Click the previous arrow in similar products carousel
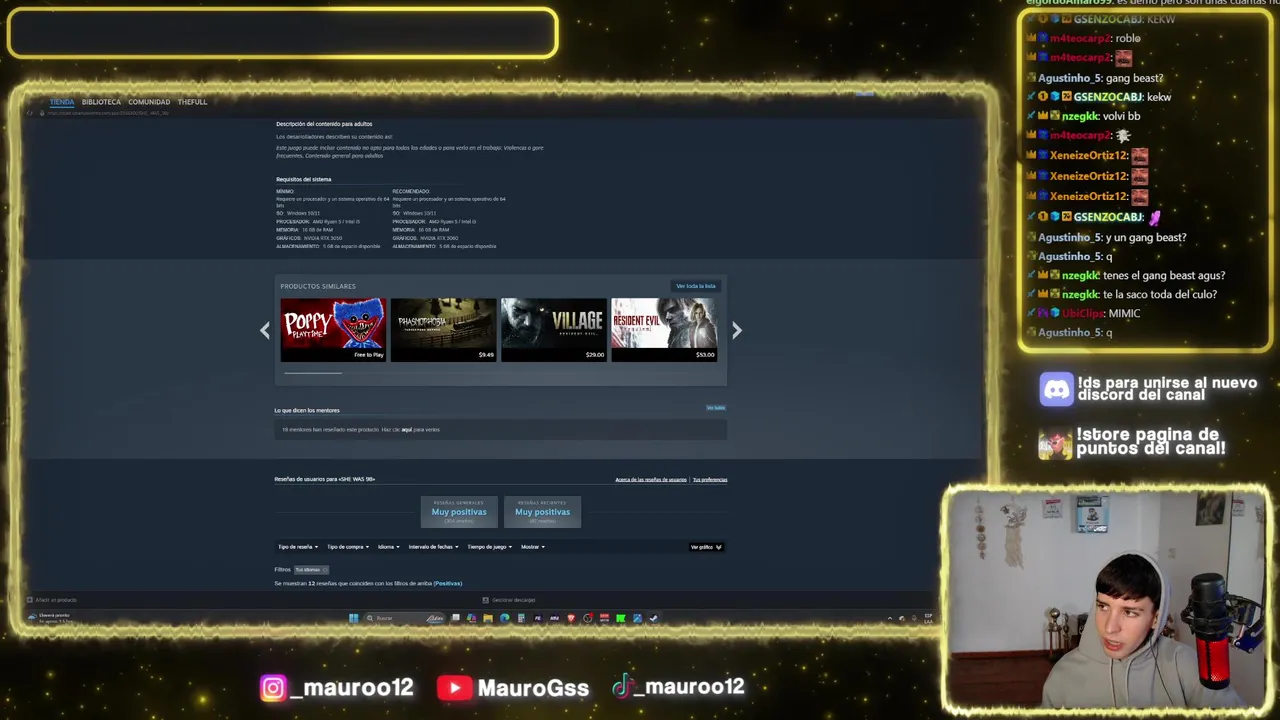This screenshot has height=720, width=1280. point(265,330)
